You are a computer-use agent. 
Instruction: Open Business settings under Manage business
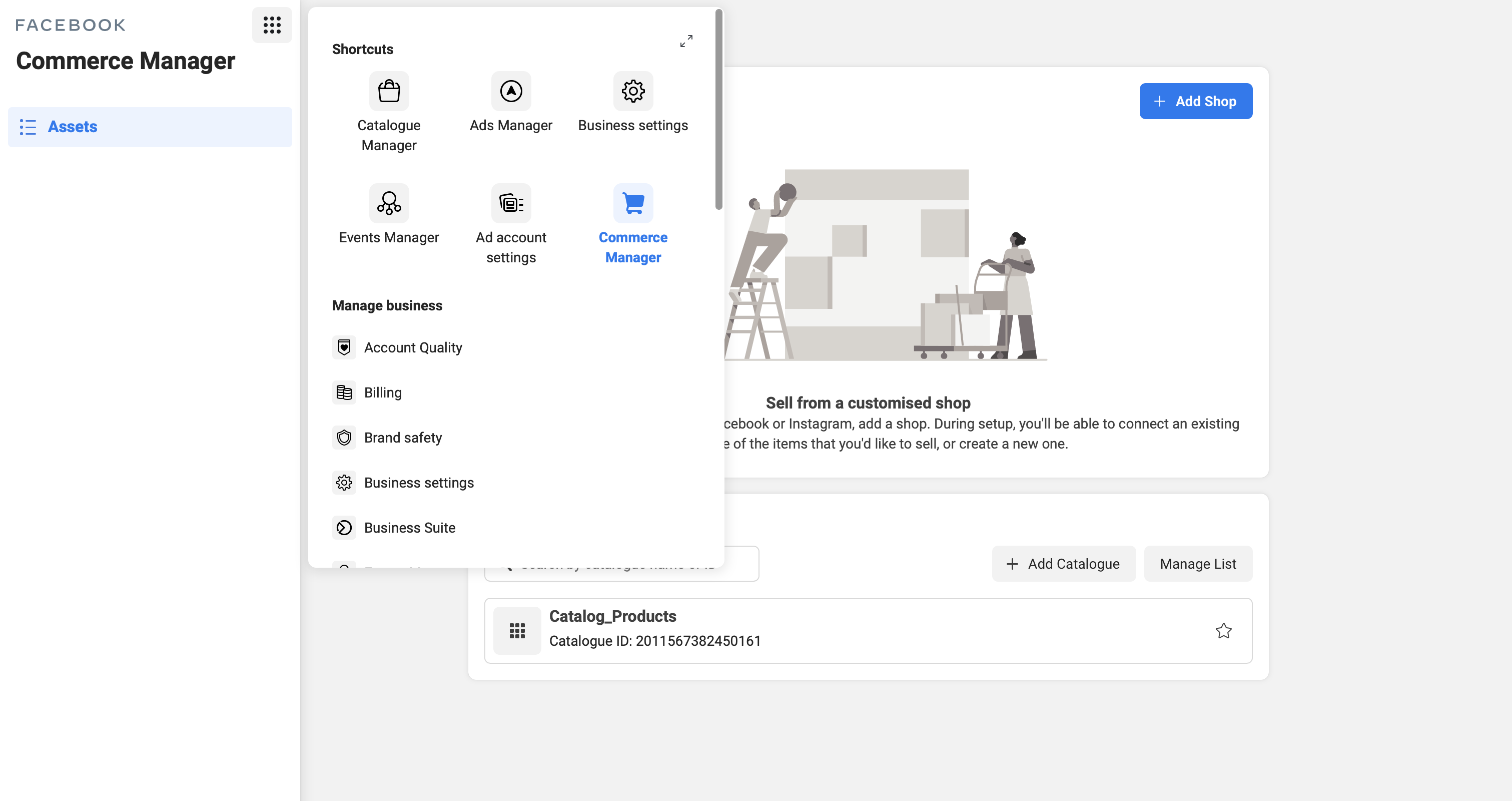tap(418, 482)
